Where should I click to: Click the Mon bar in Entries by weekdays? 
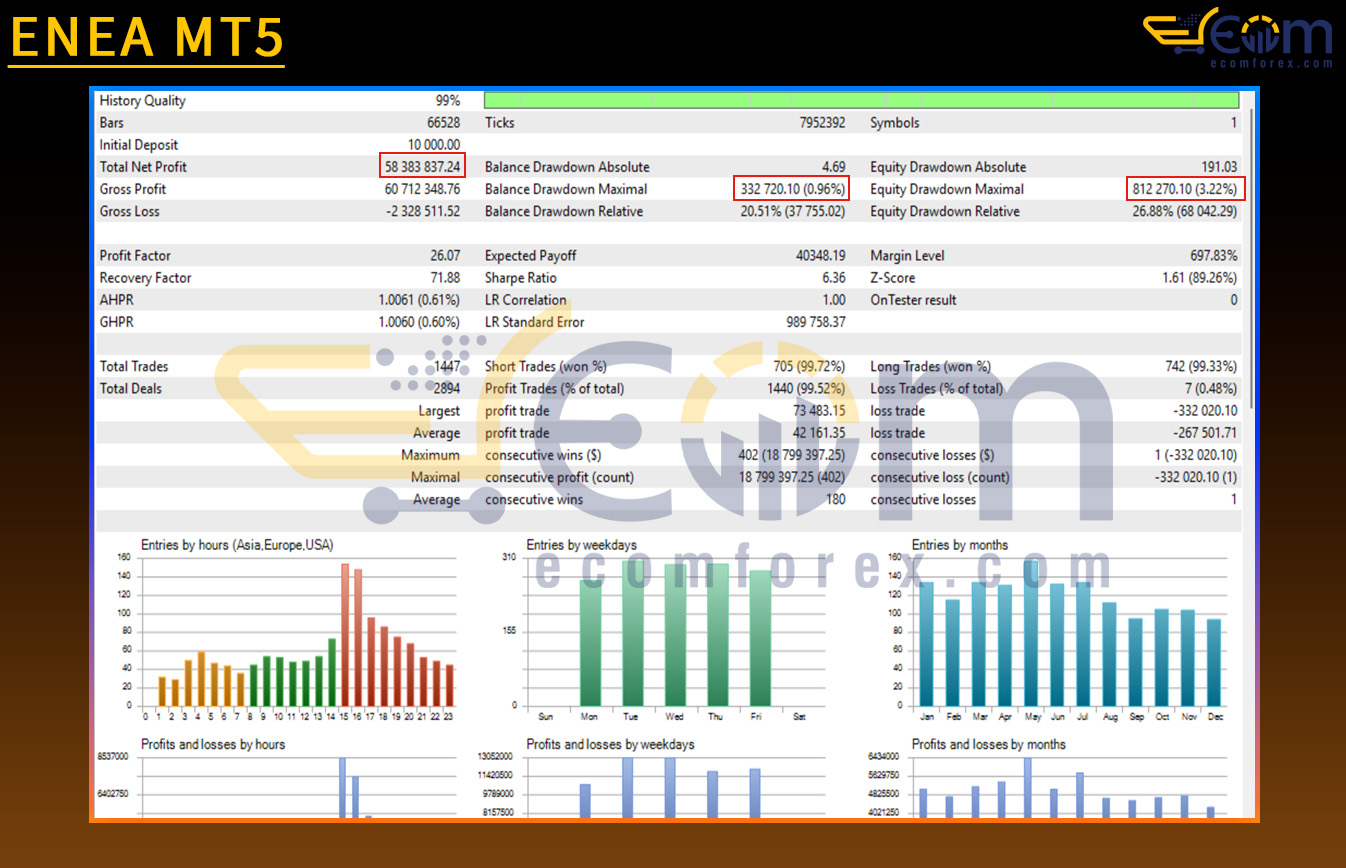point(591,642)
